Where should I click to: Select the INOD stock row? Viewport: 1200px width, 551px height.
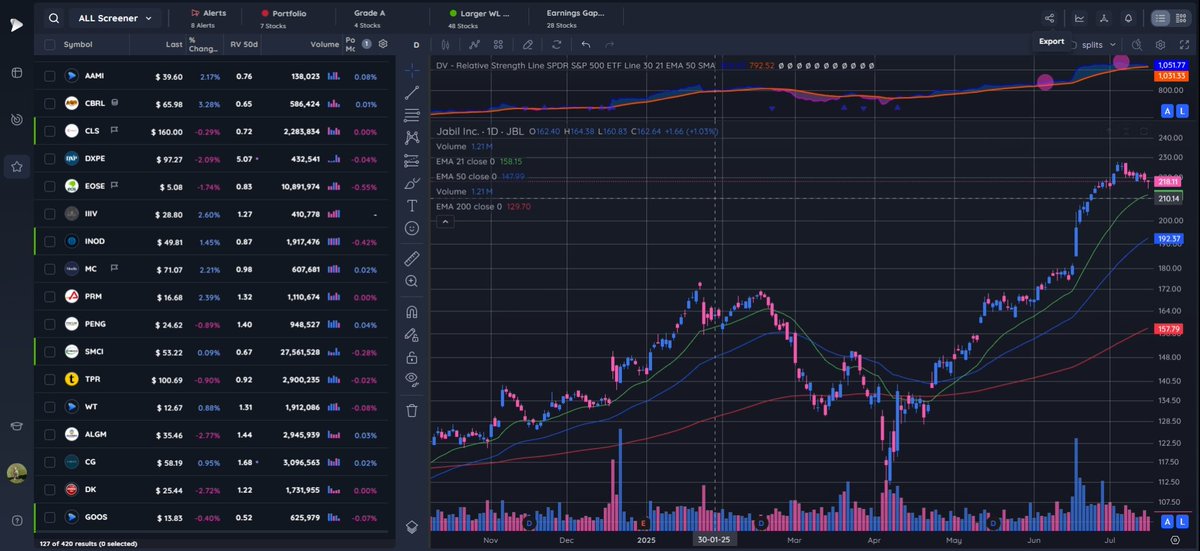215,242
